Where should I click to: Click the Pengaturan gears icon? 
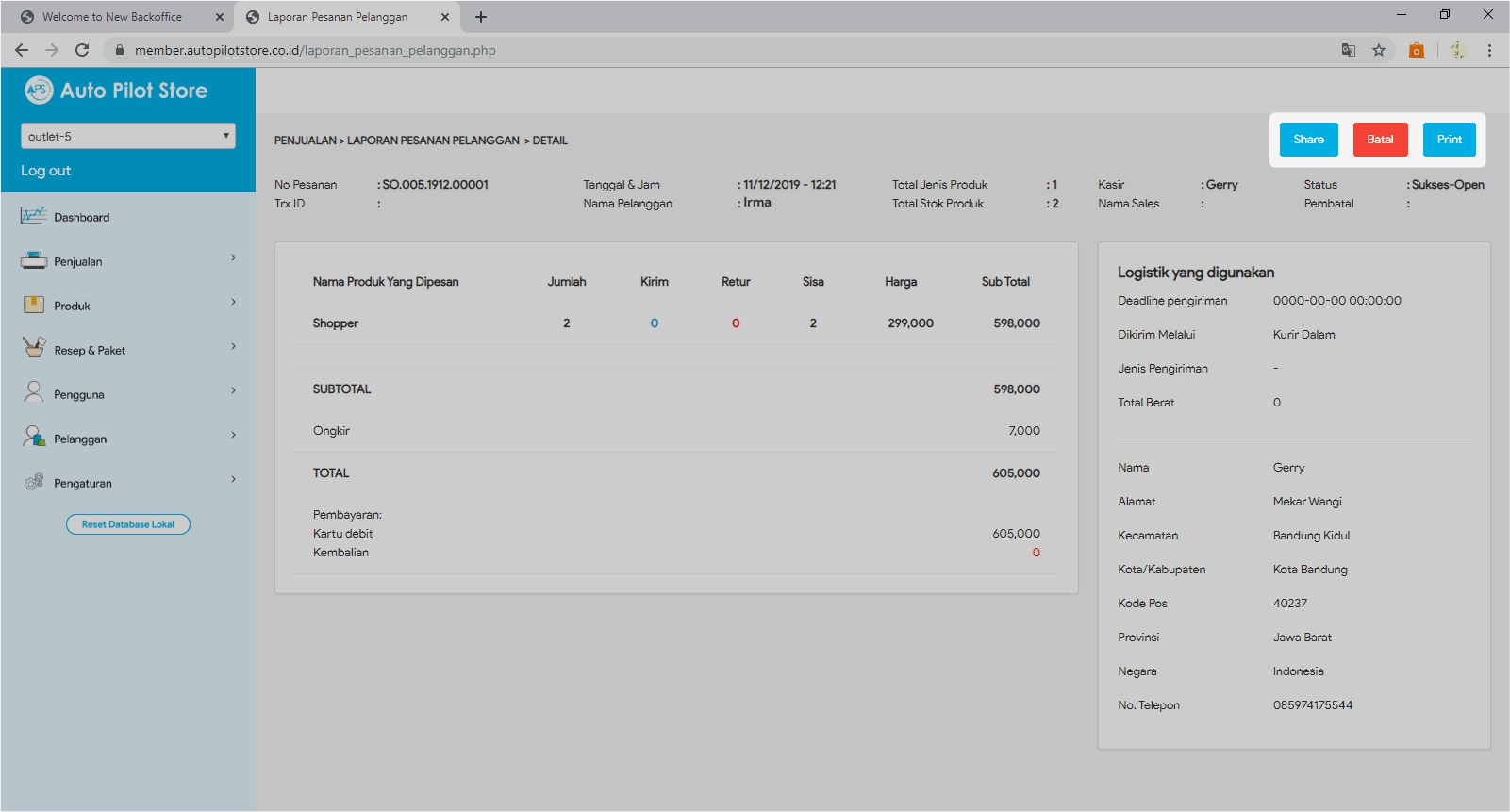click(33, 482)
